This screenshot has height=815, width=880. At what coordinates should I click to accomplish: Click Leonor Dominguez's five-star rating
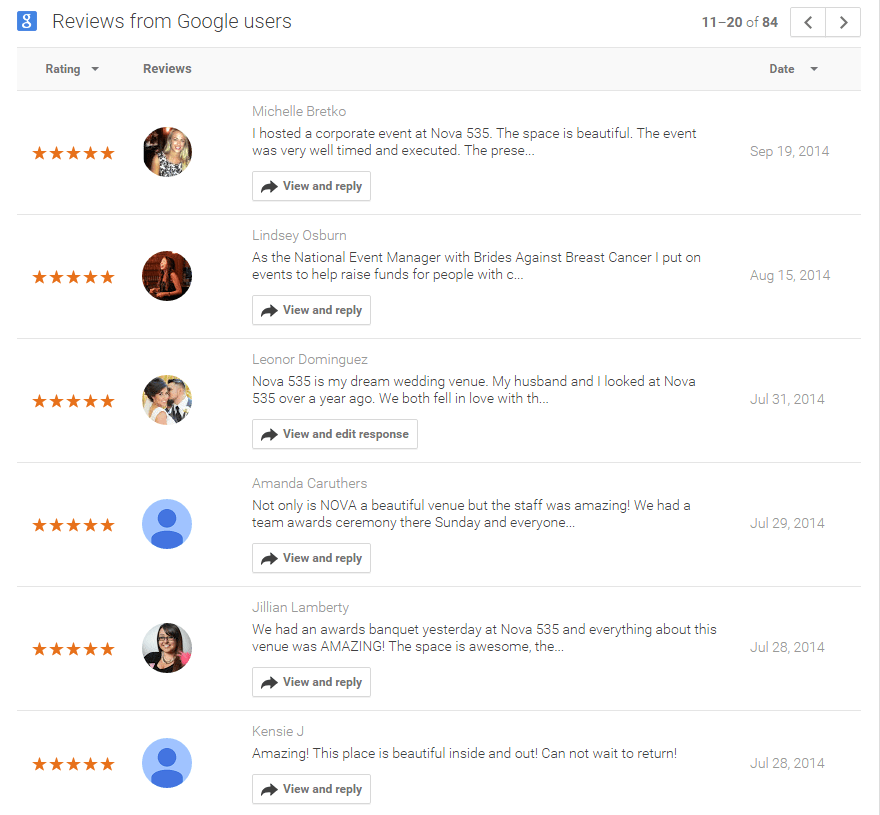tap(73, 401)
